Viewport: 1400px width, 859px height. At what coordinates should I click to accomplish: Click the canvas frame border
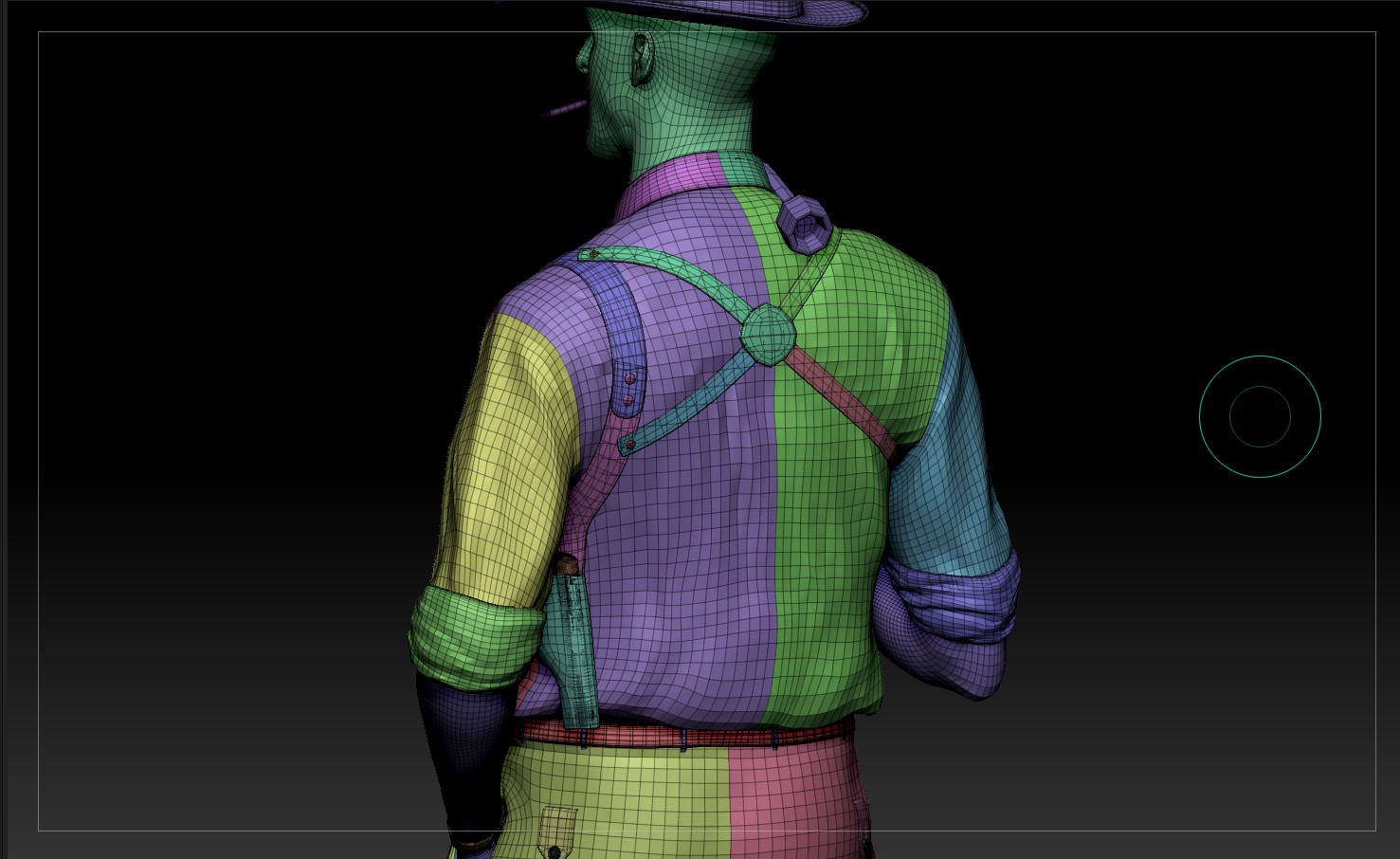(38, 427)
